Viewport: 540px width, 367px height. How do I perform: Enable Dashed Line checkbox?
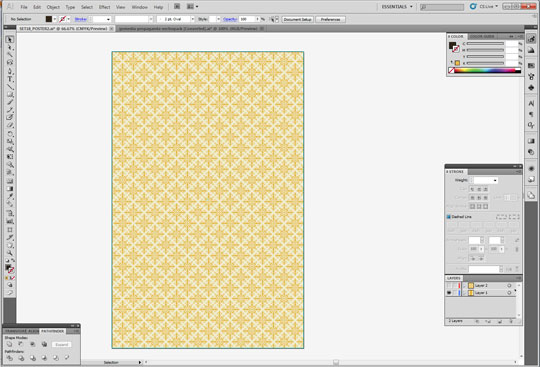click(449, 217)
